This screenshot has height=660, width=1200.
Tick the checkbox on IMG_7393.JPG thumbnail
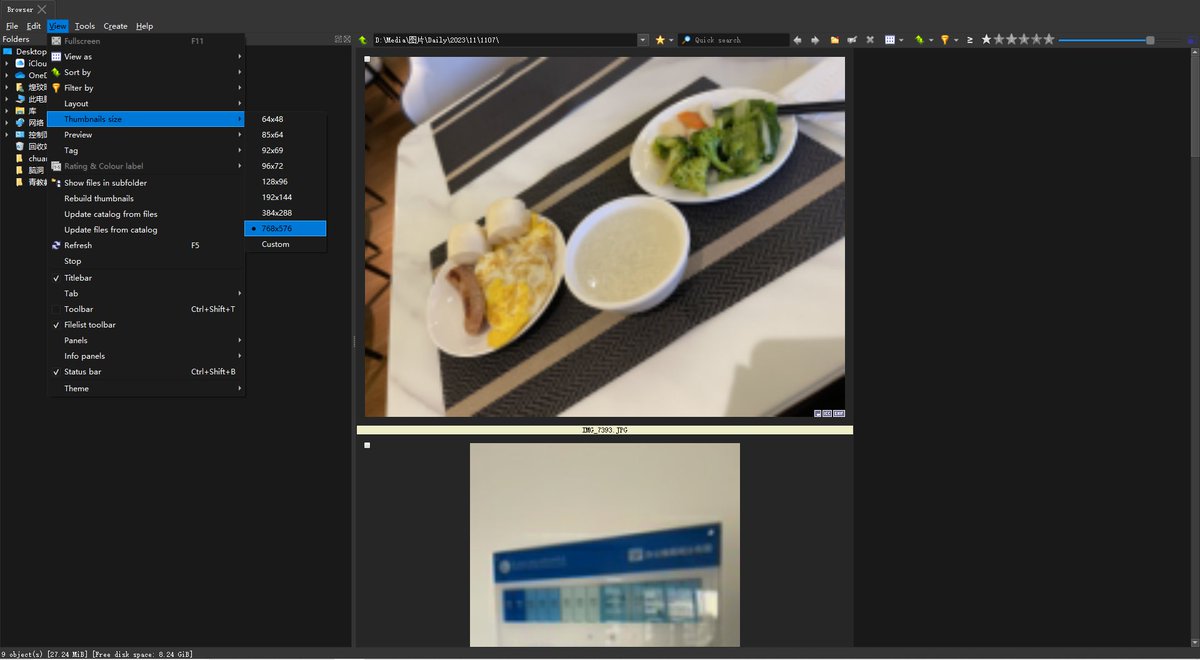(368, 59)
